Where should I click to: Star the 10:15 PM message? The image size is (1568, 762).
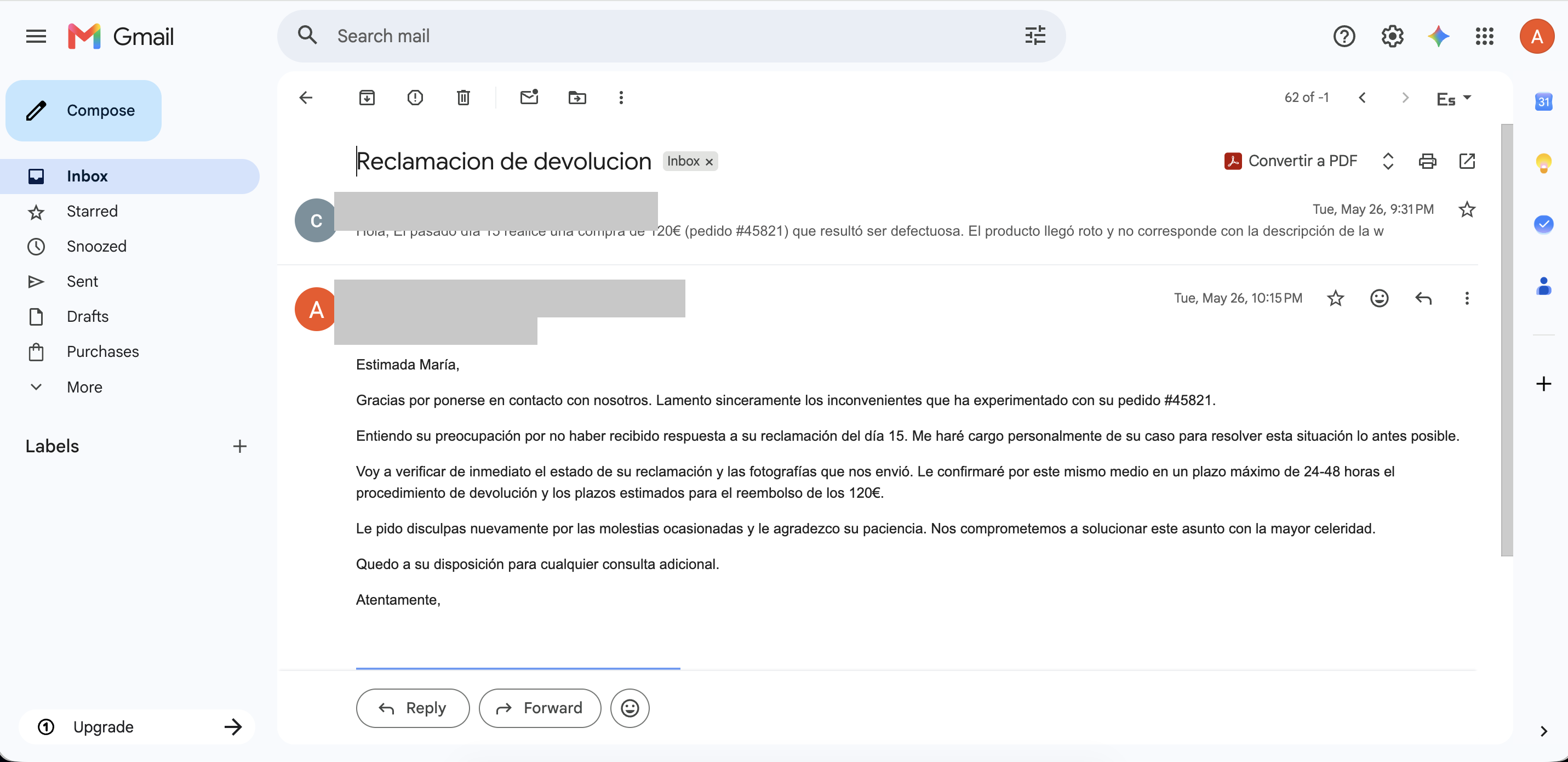pos(1336,298)
